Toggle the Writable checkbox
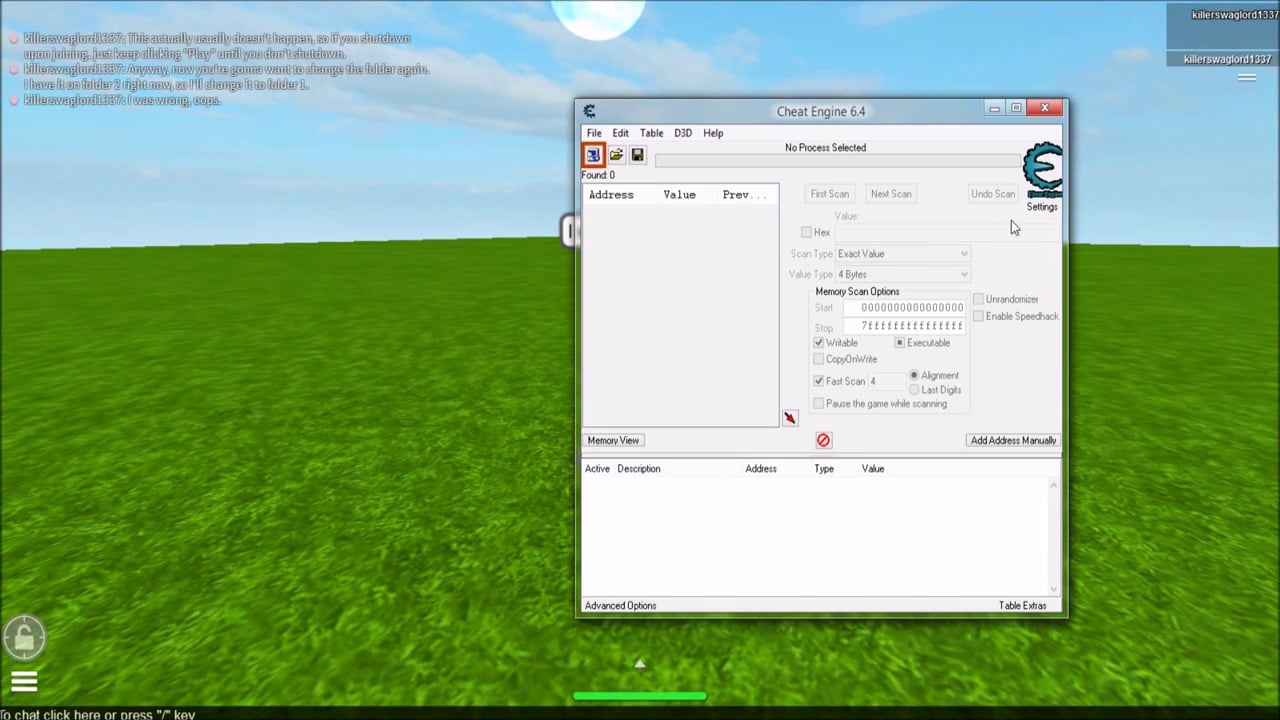The height and width of the screenshot is (720, 1280). pos(819,343)
